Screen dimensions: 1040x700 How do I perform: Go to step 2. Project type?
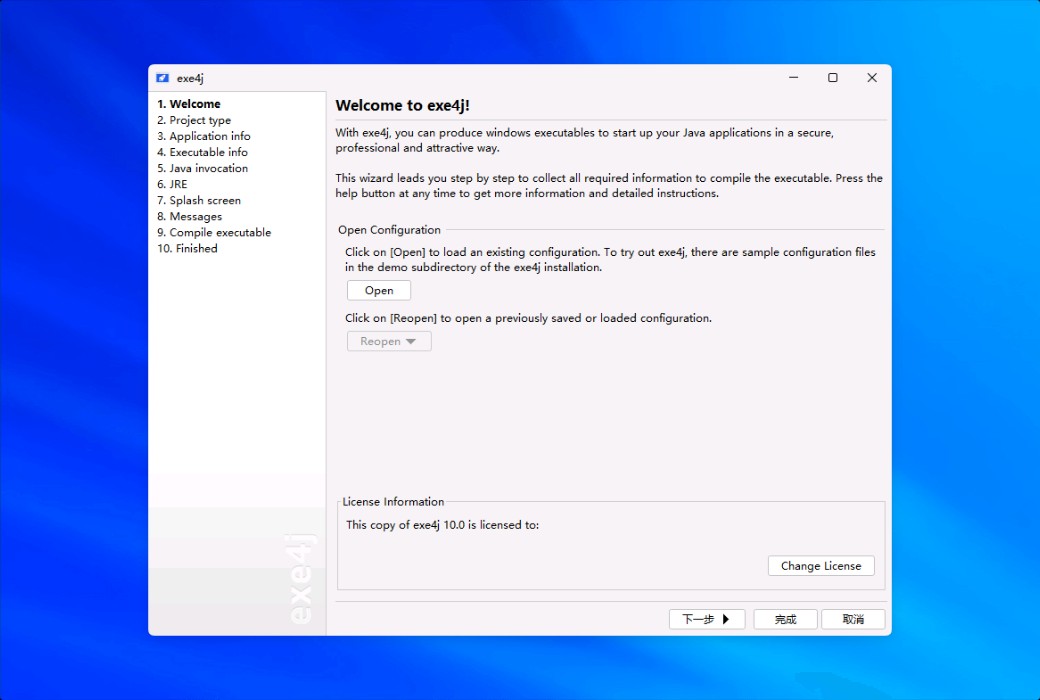(x=194, y=120)
